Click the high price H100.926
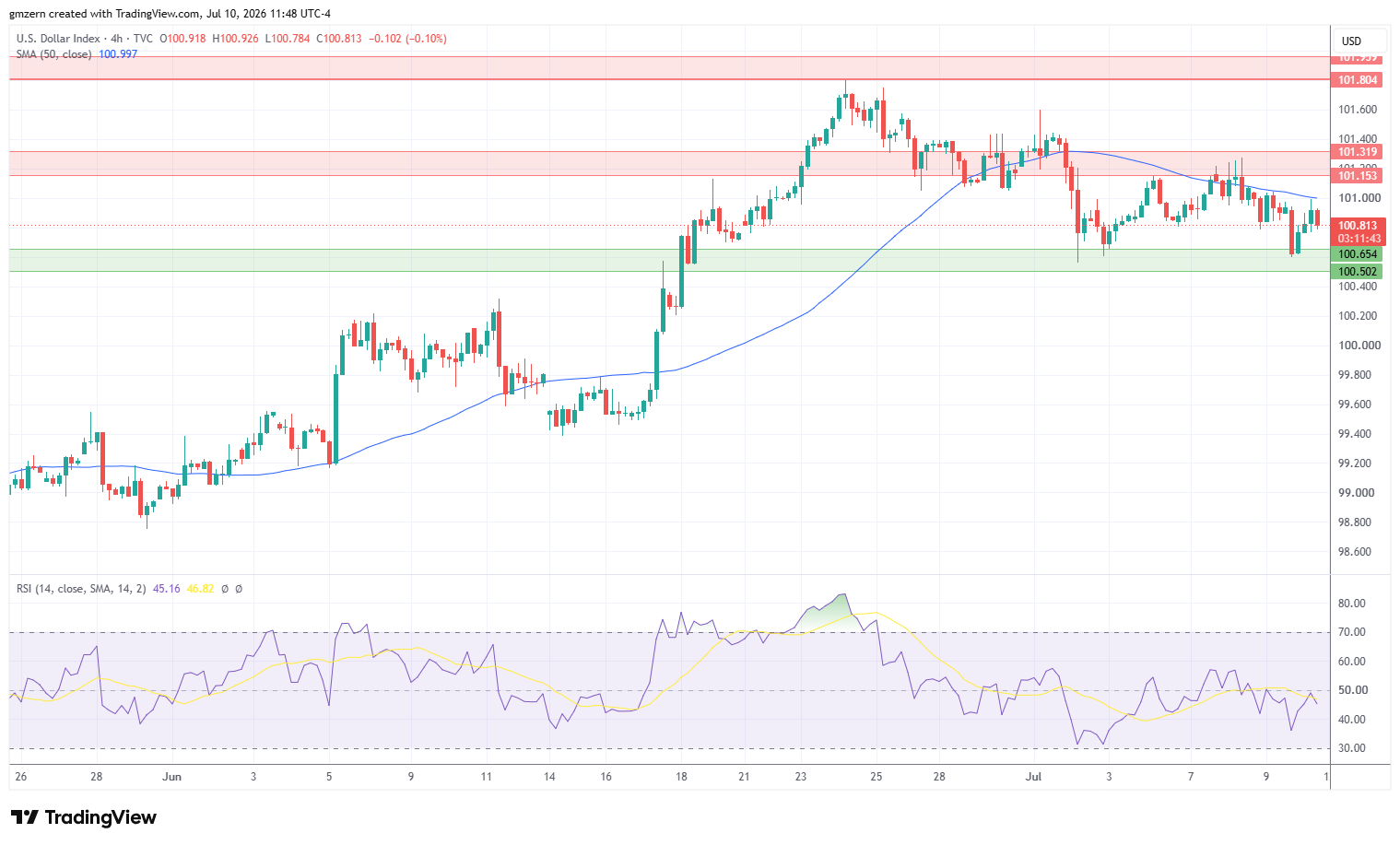 click(x=235, y=39)
